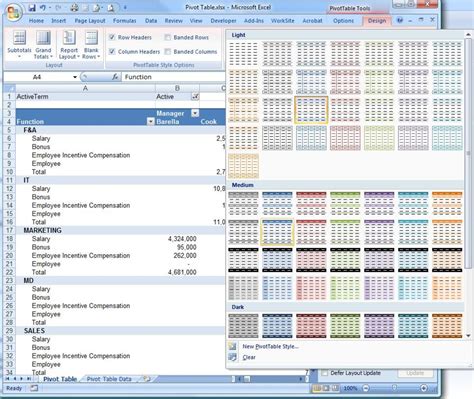The height and width of the screenshot is (399, 474).
Task: Click the Office button logo
Action: point(13,13)
